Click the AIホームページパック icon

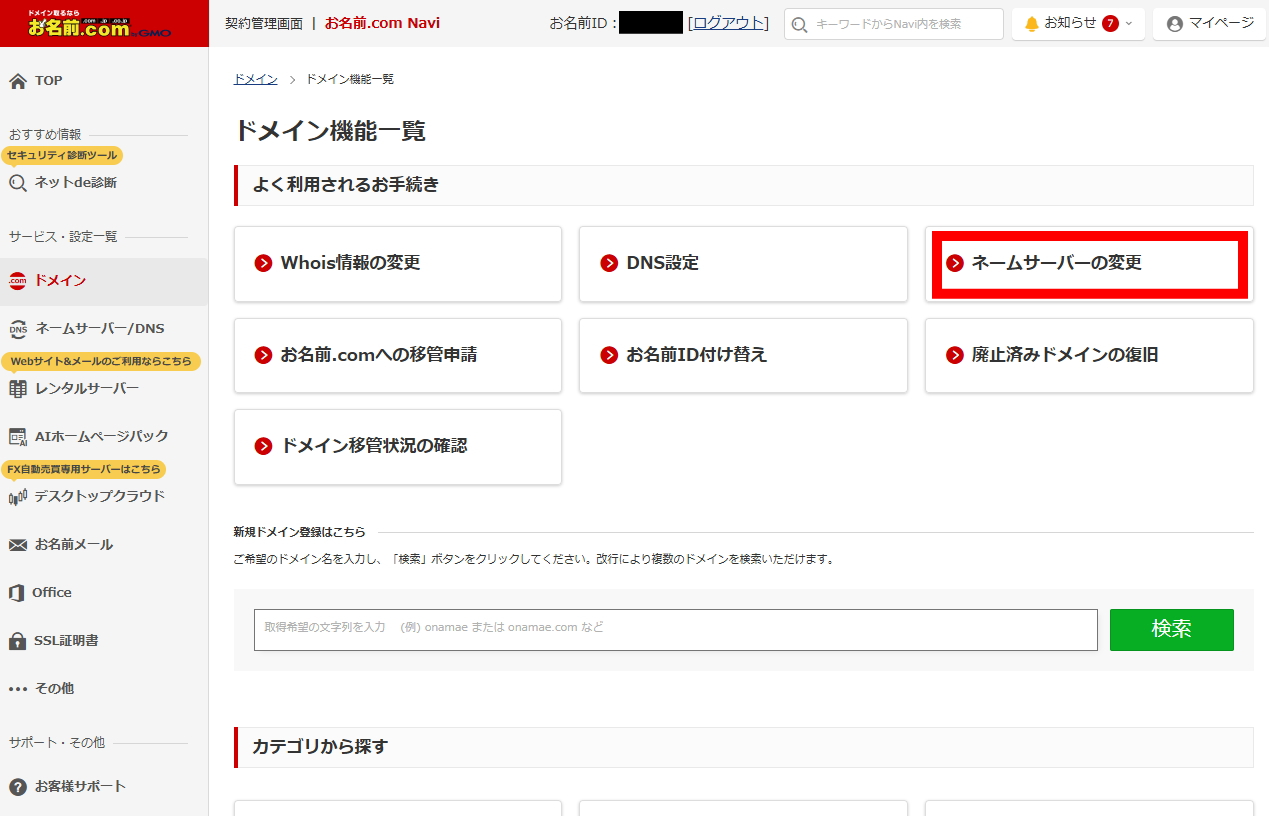pos(18,437)
